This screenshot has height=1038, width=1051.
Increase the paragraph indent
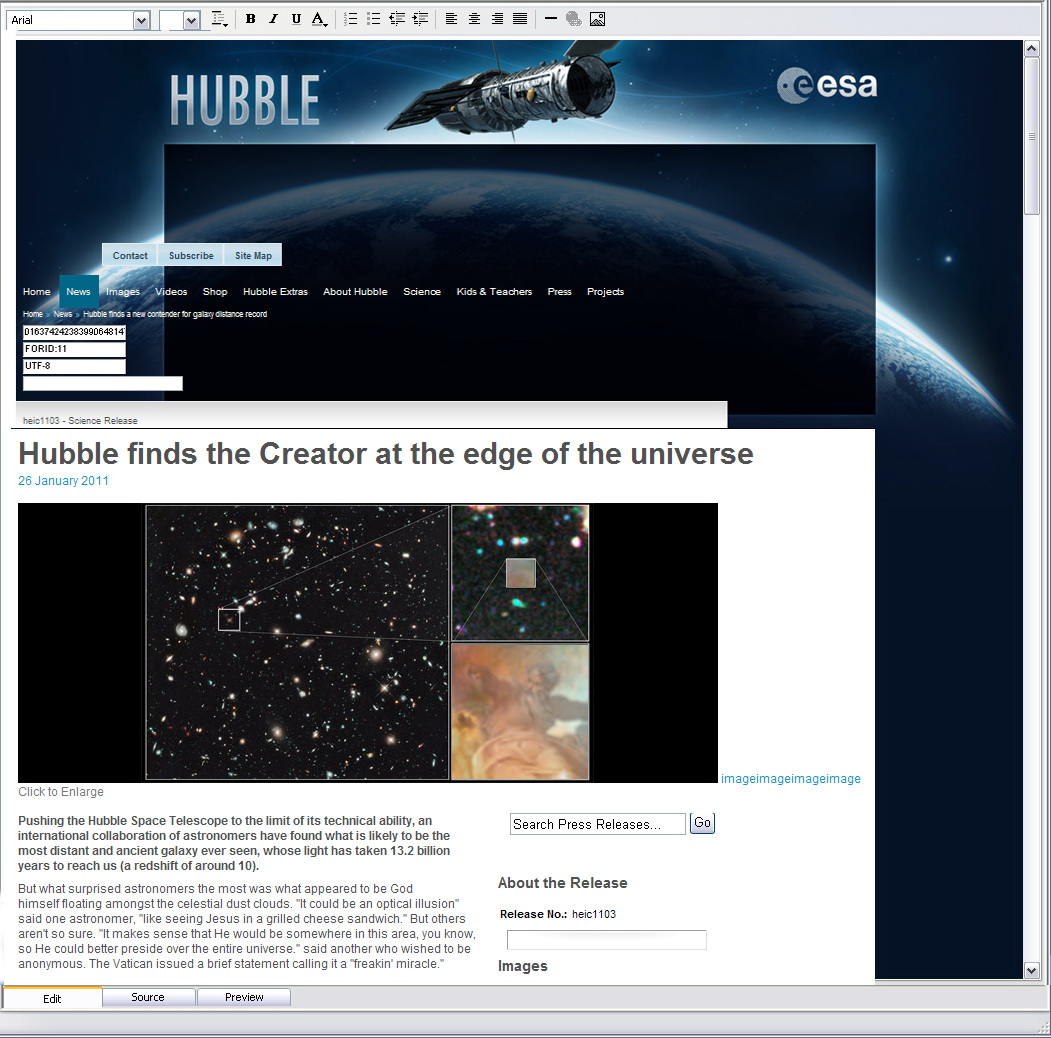(x=420, y=19)
